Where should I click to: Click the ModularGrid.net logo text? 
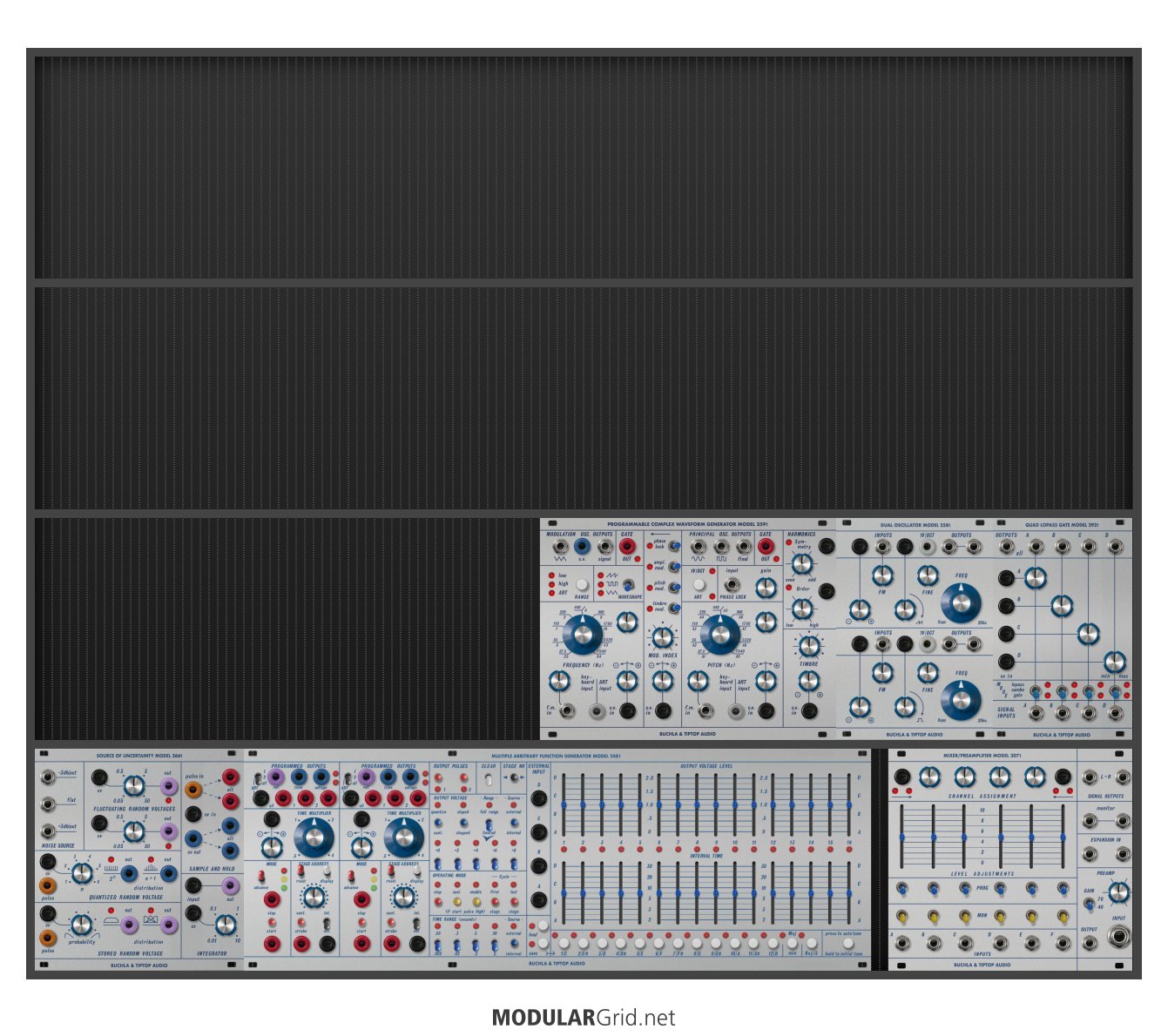[x=584, y=1017]
